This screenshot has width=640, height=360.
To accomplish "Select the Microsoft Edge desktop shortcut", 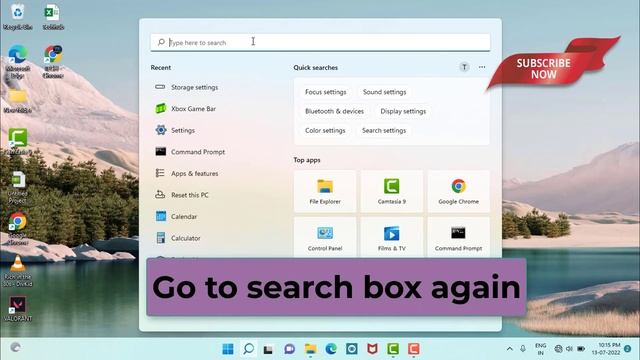I will [18, 62].
